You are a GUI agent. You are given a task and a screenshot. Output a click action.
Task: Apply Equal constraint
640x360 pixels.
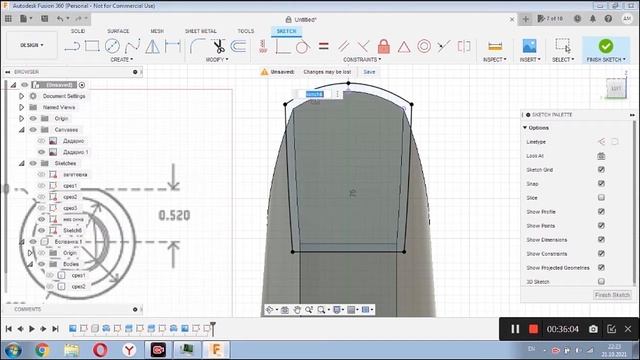pyautogui.click(x=324, y=46)
